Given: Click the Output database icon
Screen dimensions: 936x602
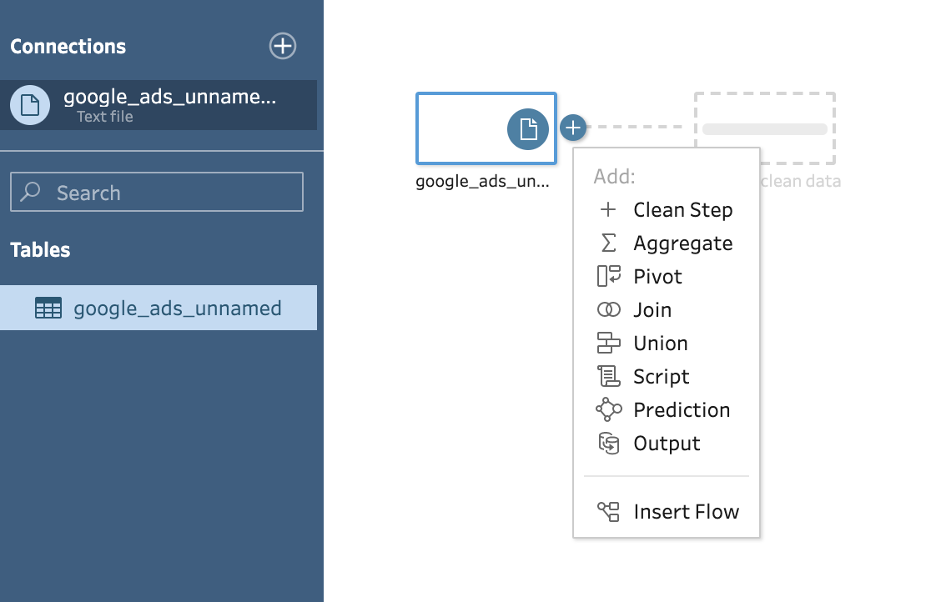Looking at the screenshot, I should (608, 443).
